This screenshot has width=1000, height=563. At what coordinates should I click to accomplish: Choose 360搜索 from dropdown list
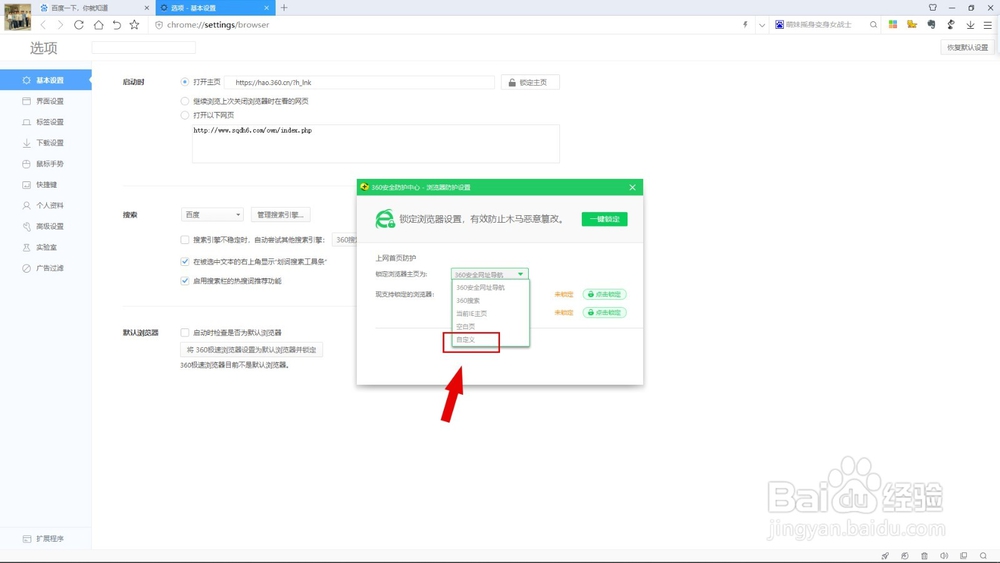[x=490, y=300]
